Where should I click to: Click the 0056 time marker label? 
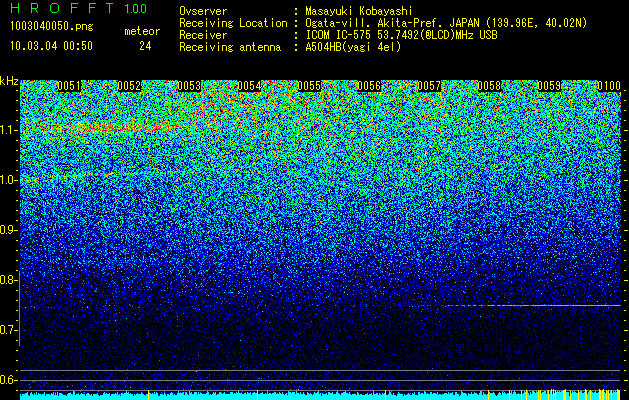coord(369,86)
